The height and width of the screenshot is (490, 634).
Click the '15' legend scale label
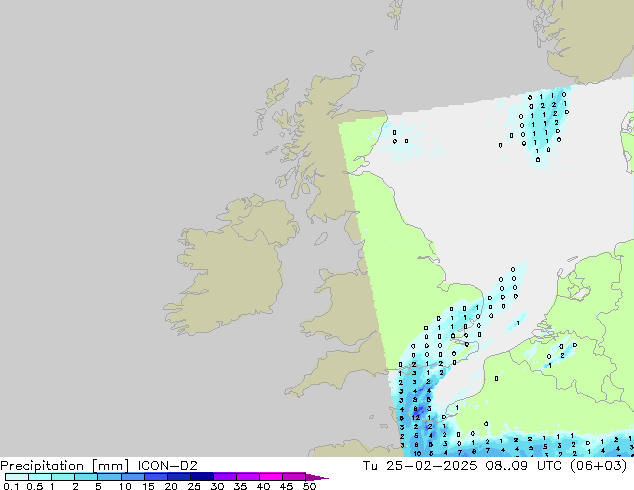coord(148,486)
